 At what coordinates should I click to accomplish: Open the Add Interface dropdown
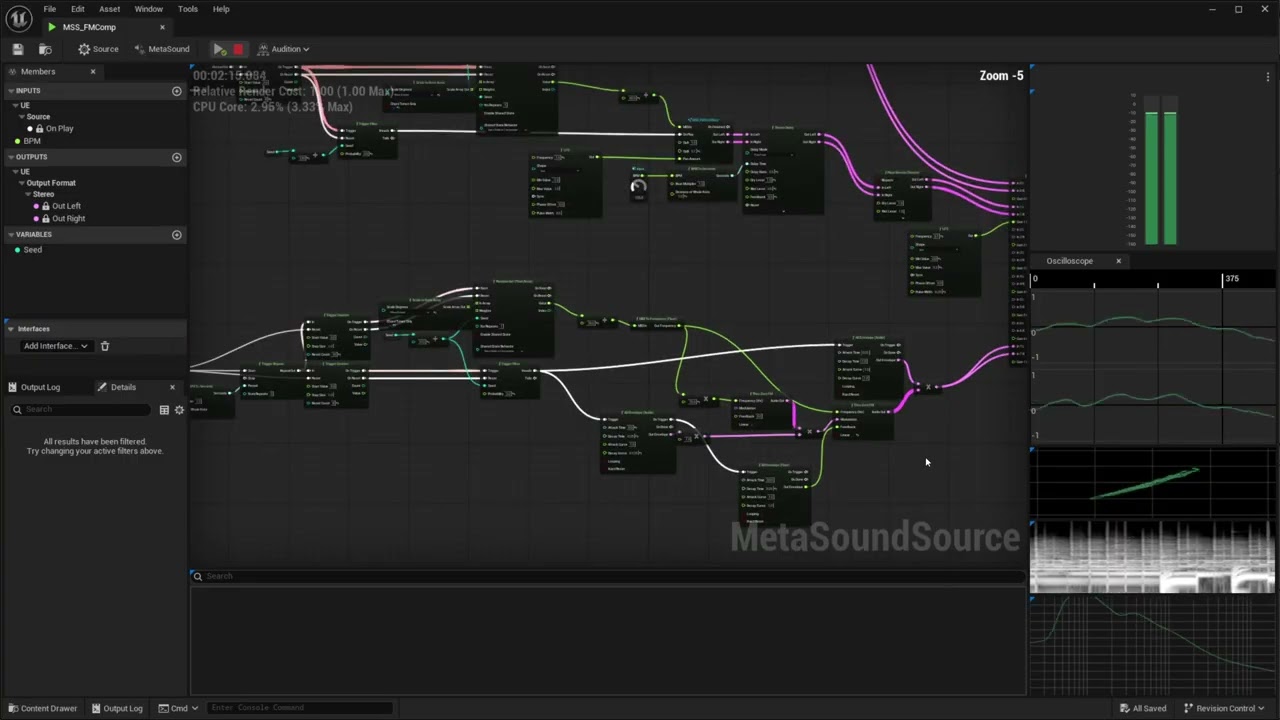[55, 346]
